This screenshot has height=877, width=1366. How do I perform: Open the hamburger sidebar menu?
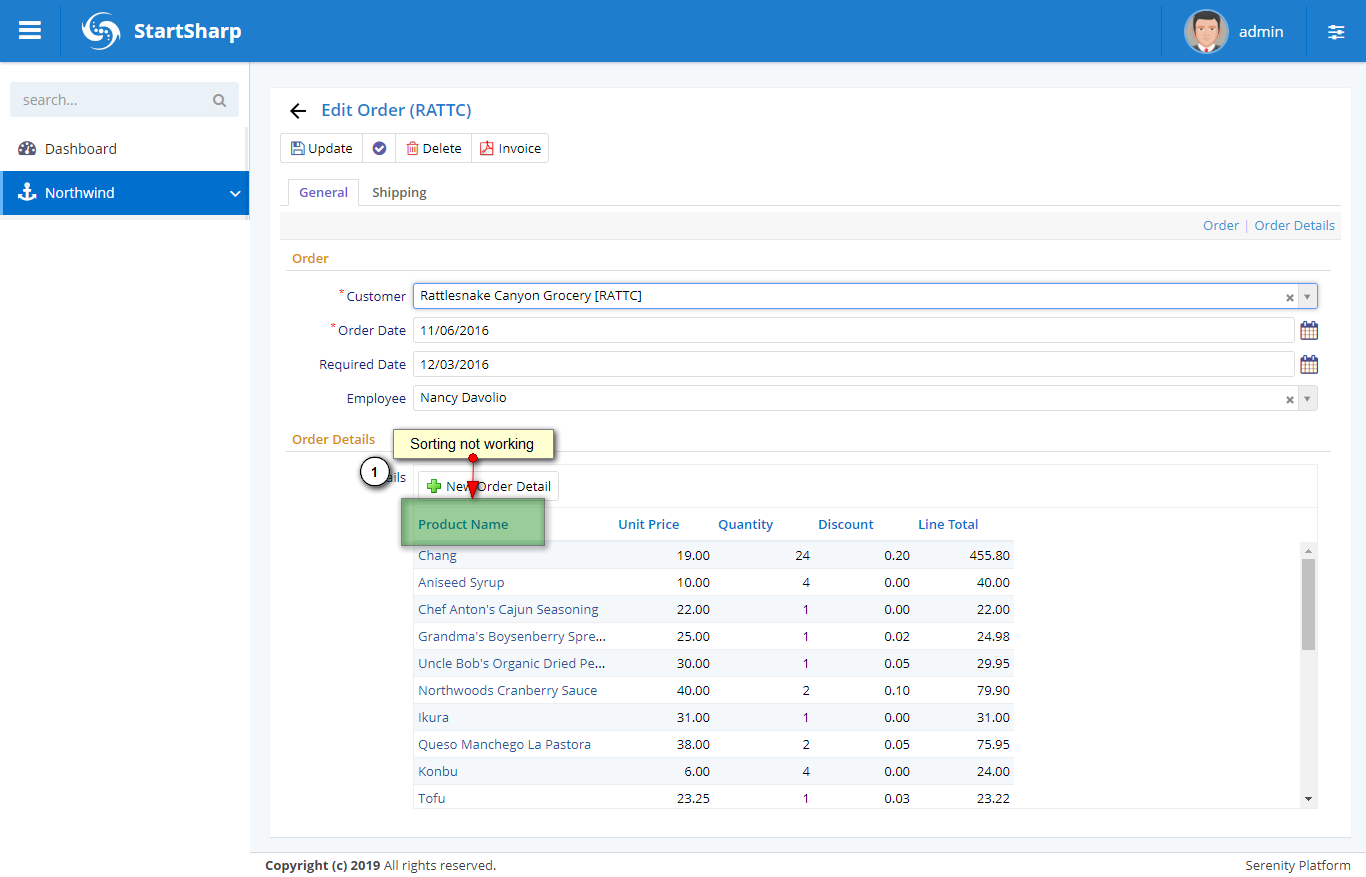coord(30,31)
